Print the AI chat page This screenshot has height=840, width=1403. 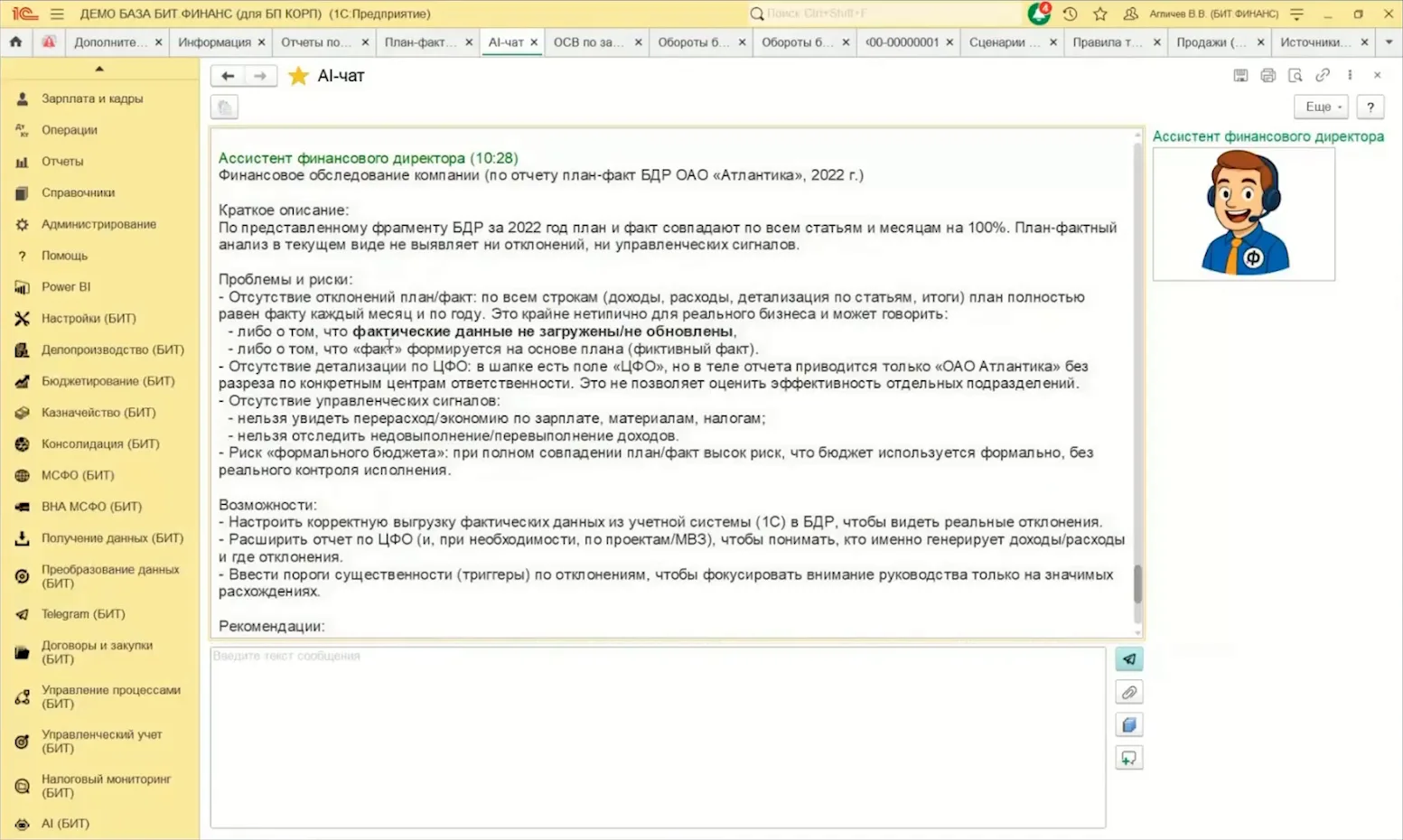point(1267,76)
